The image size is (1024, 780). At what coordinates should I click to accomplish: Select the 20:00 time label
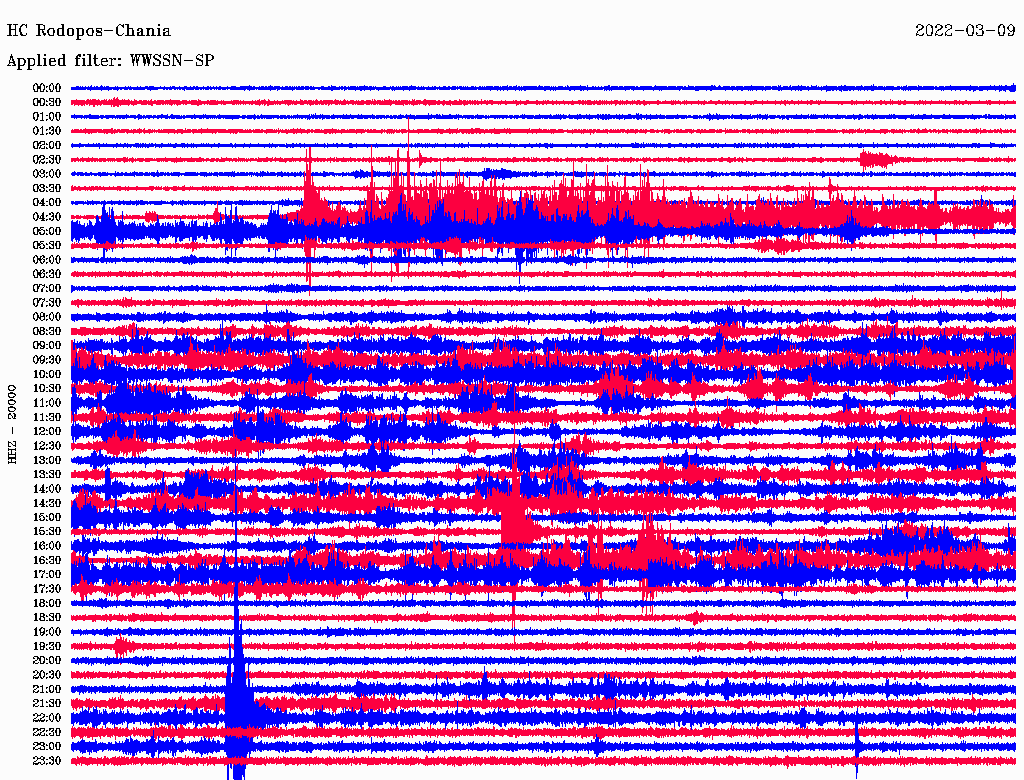(47, 660)
